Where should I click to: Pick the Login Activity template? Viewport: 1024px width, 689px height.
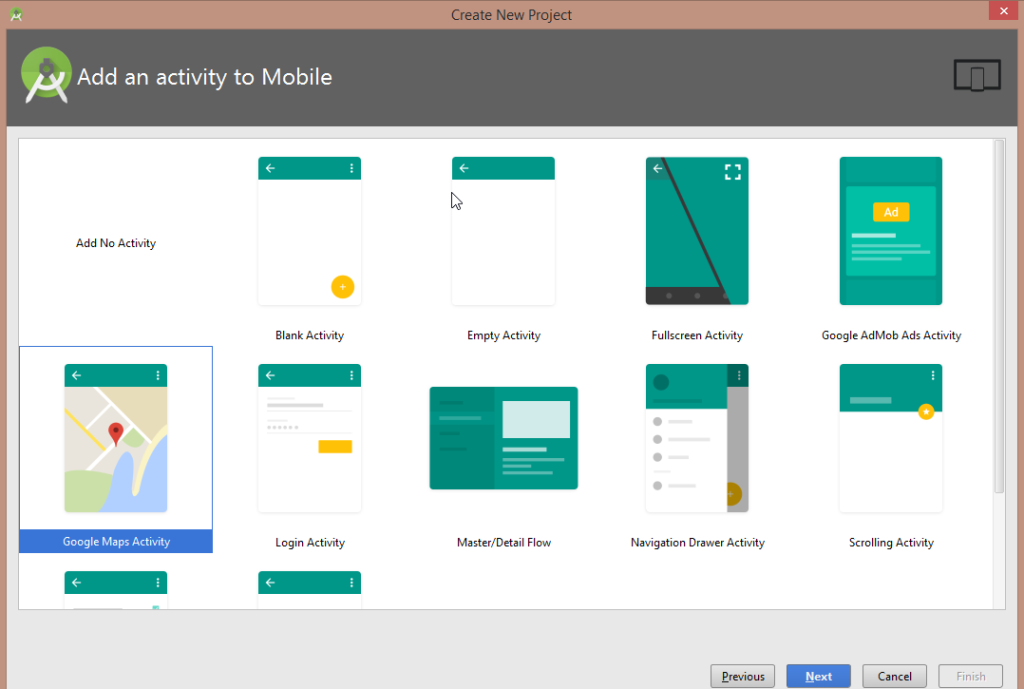coord(309,437)
